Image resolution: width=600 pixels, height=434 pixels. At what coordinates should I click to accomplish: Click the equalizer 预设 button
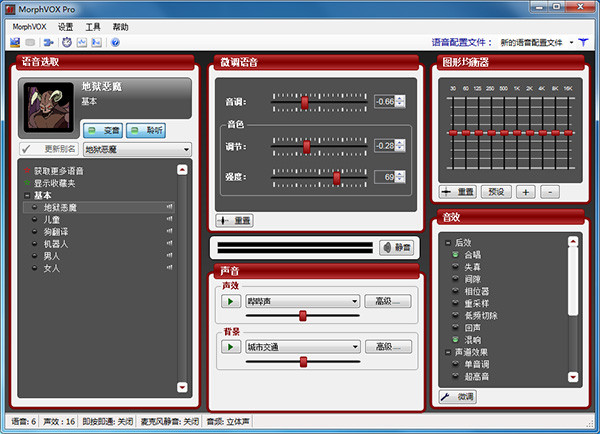click(496, 192)
